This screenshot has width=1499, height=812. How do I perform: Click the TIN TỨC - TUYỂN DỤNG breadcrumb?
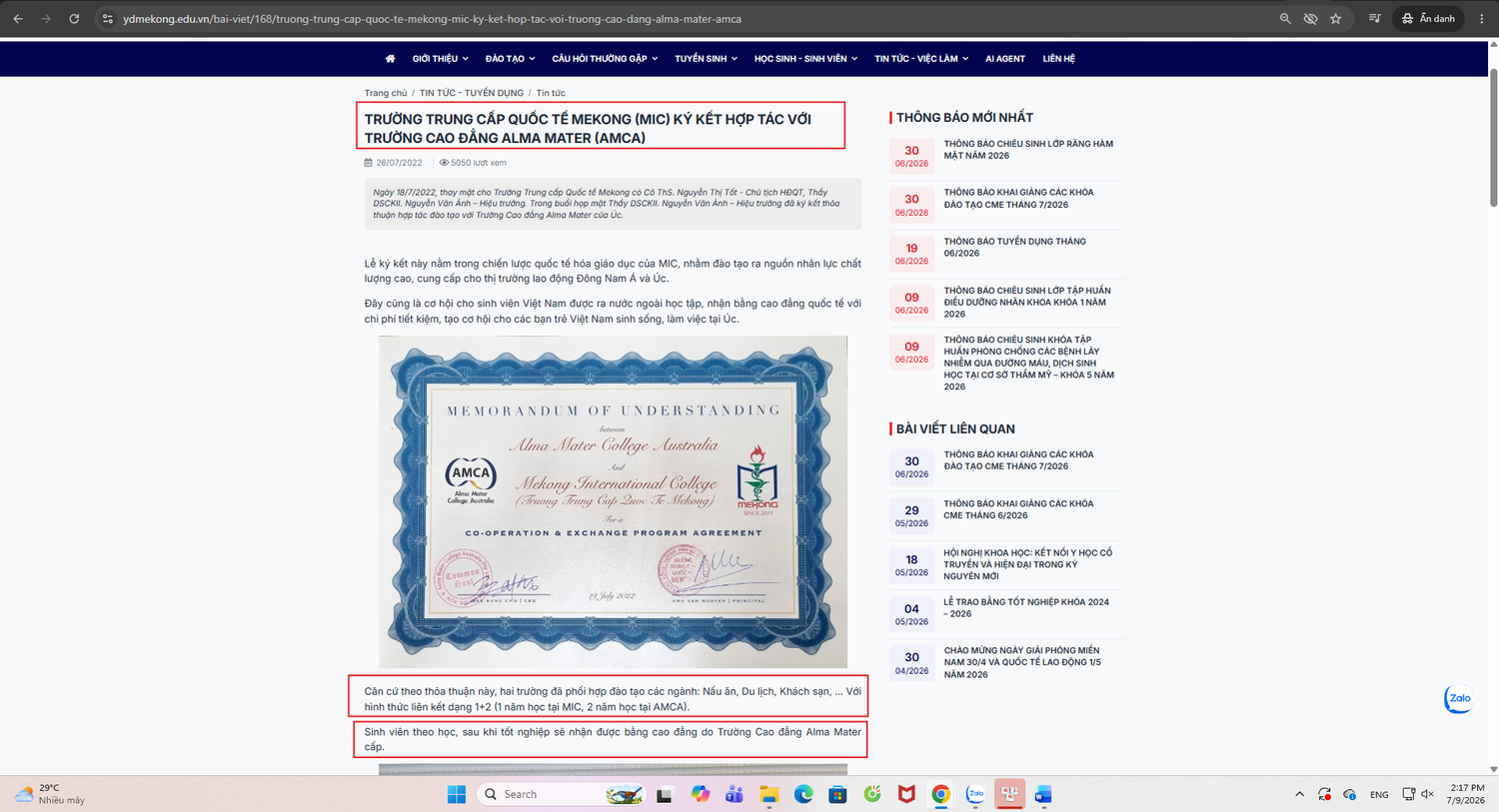(x=472, y=93)
